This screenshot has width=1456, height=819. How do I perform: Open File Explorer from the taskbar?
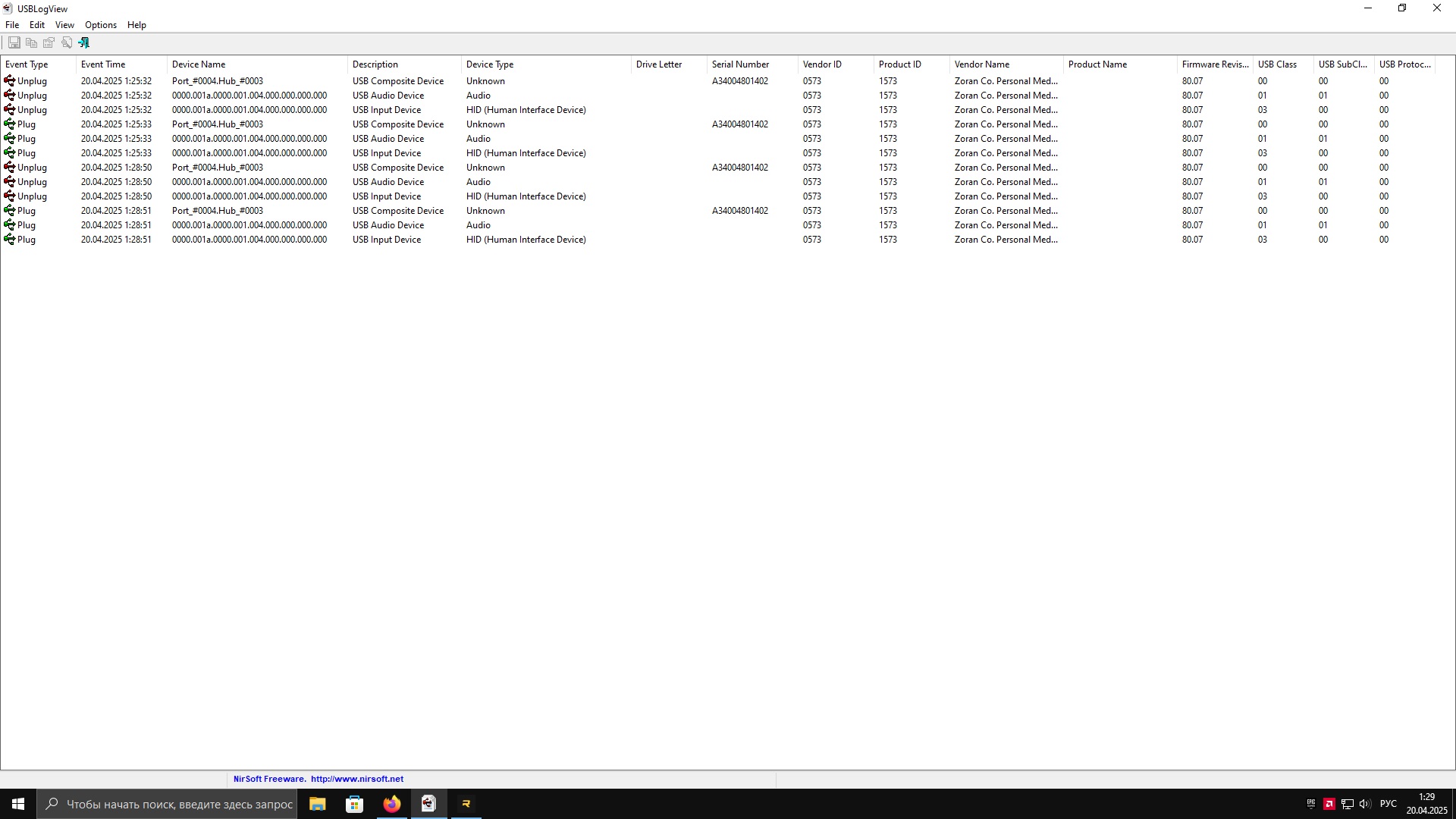pyautogui.click(x=317, y=804)
